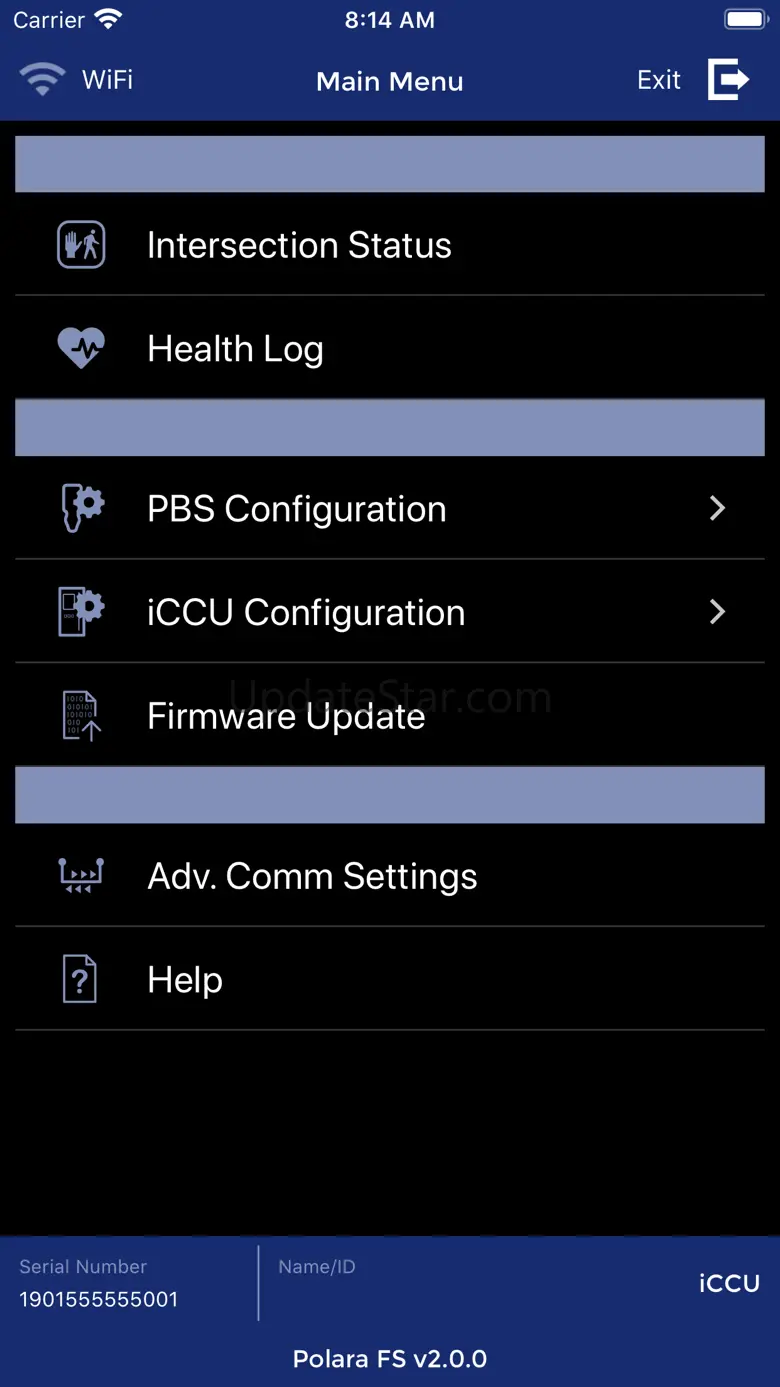
Task: Tap the Adv. Comm Settings network icon
Action: point(81,876)
